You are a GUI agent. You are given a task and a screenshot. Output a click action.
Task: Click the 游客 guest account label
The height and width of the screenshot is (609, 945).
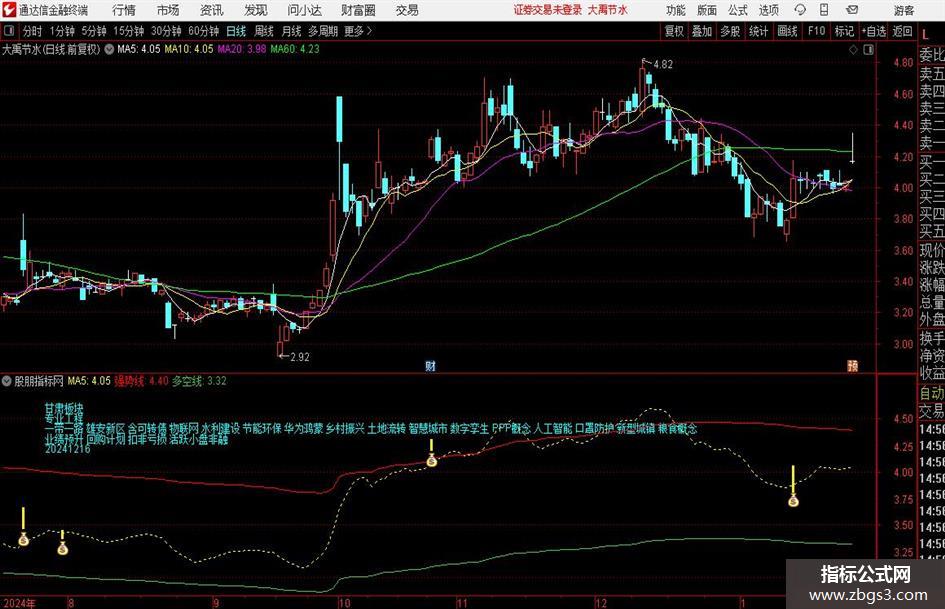pyautogui.click(x=904, y=10)
